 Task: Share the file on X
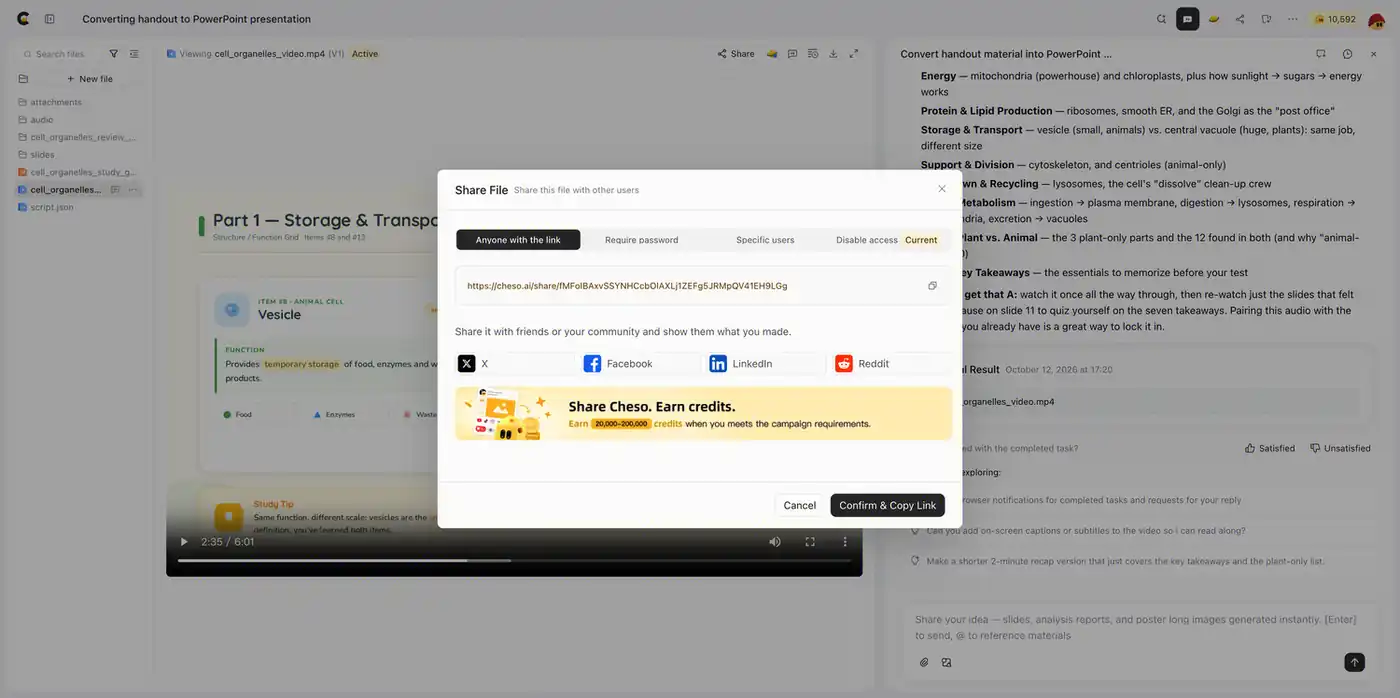click(516, 364)
